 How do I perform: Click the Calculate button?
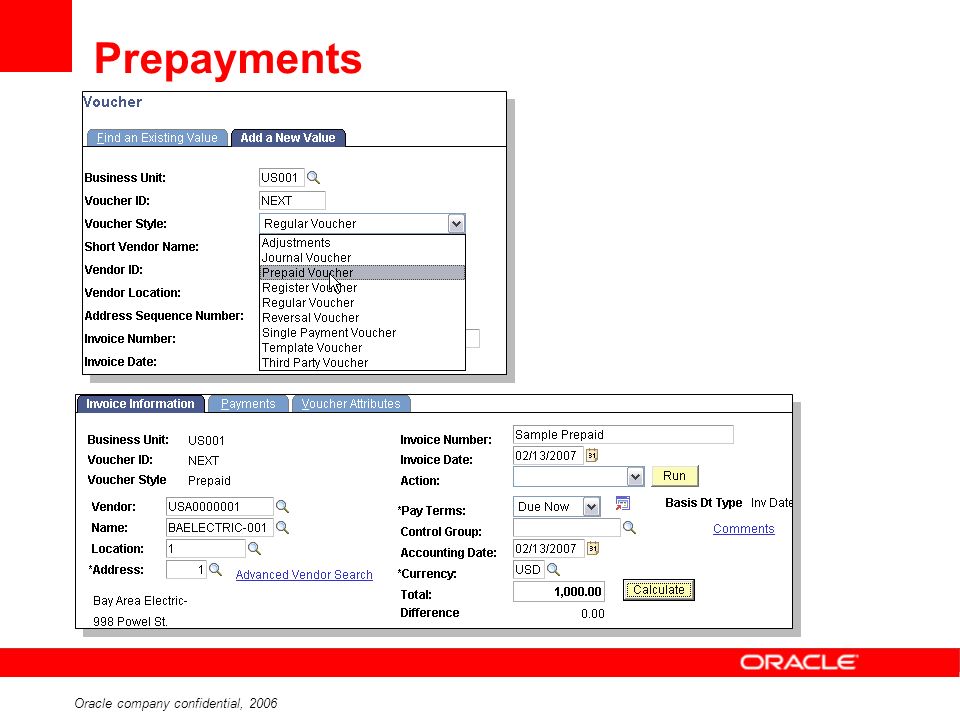tap(659, 590)
